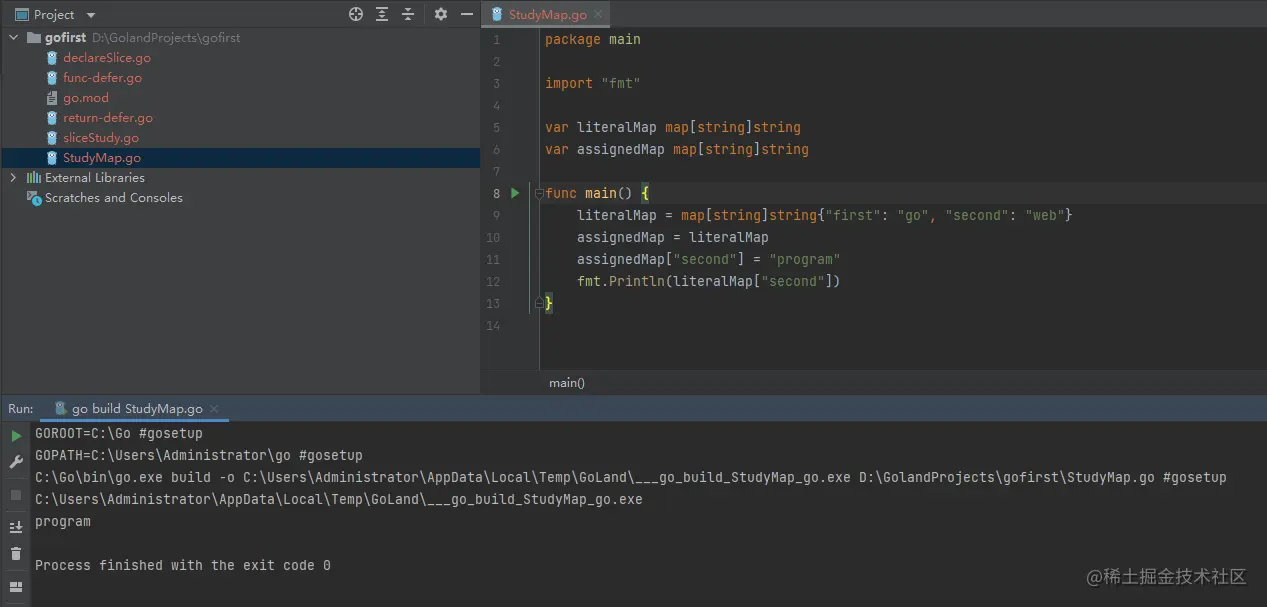Click the GOPATH console output line
The height and width of the screenshot is (607, 1267).
(x=199, y=455)
